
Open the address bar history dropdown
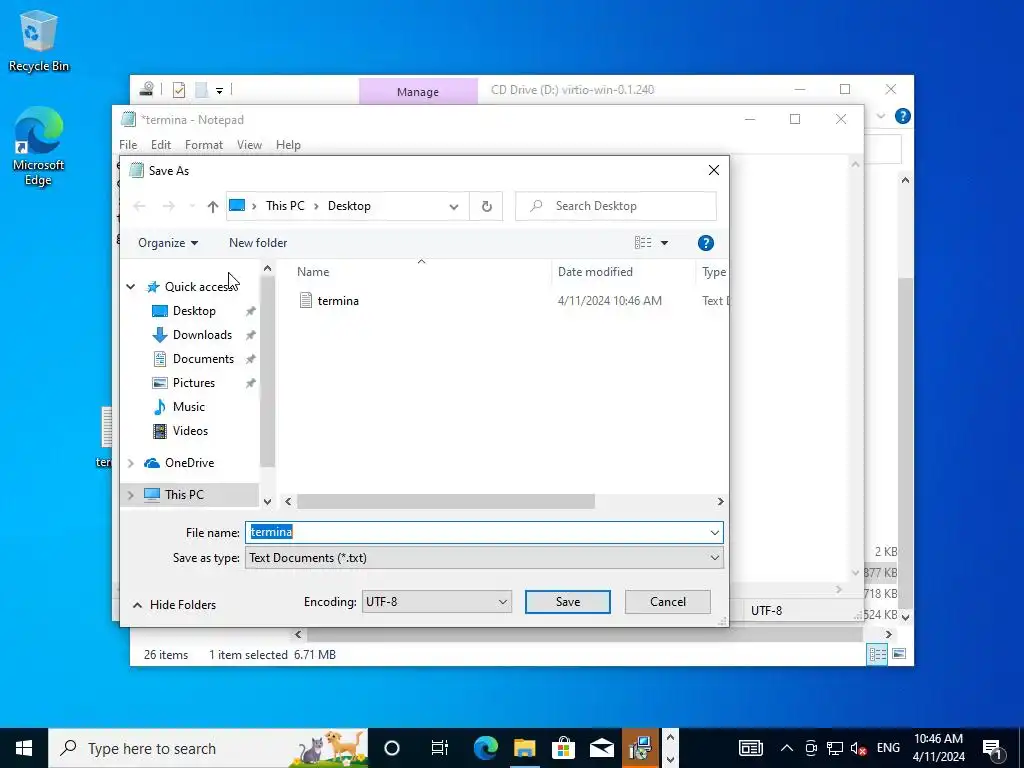click(454, 206)
